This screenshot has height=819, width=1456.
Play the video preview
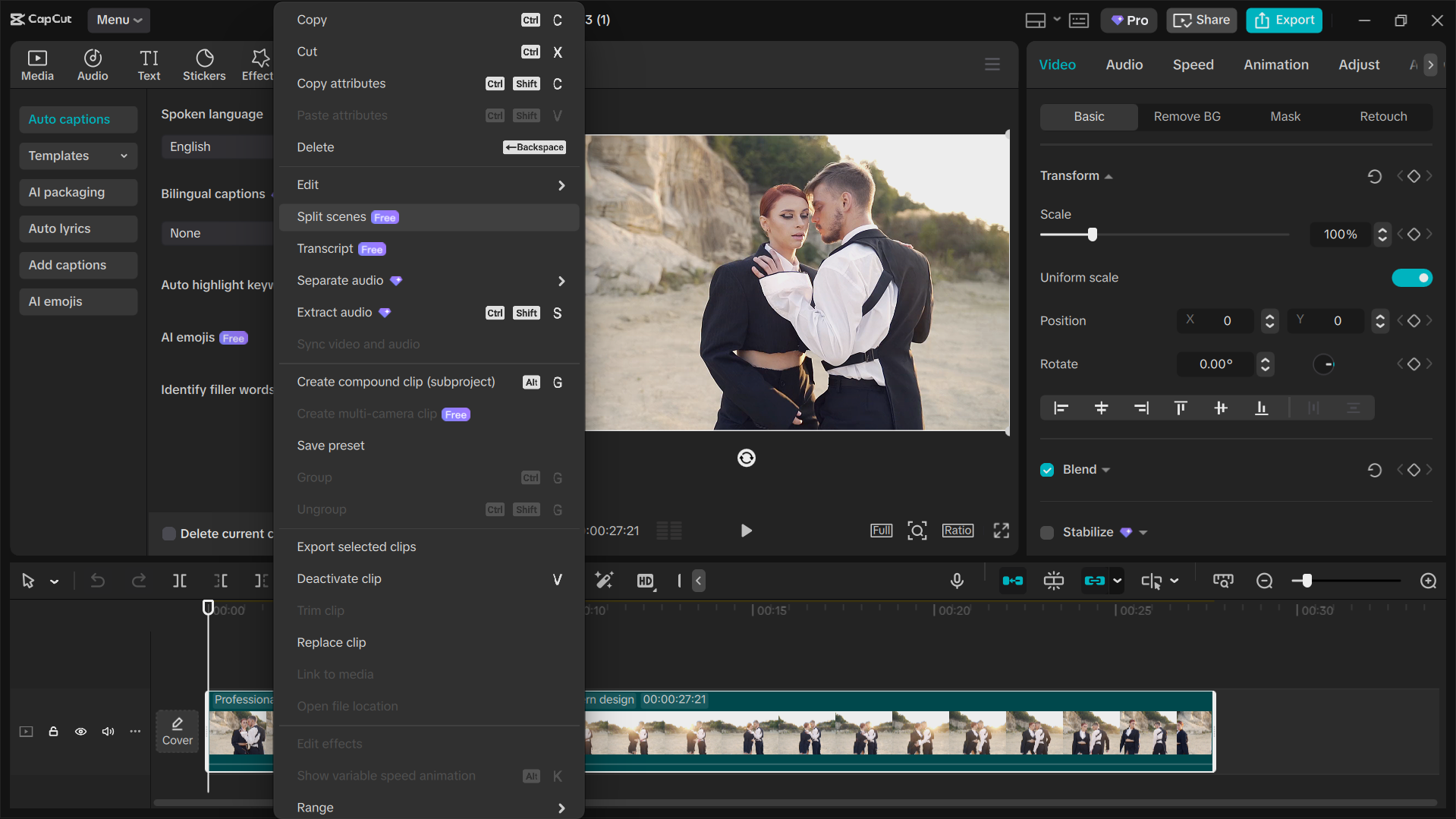(x=746, y=531)
